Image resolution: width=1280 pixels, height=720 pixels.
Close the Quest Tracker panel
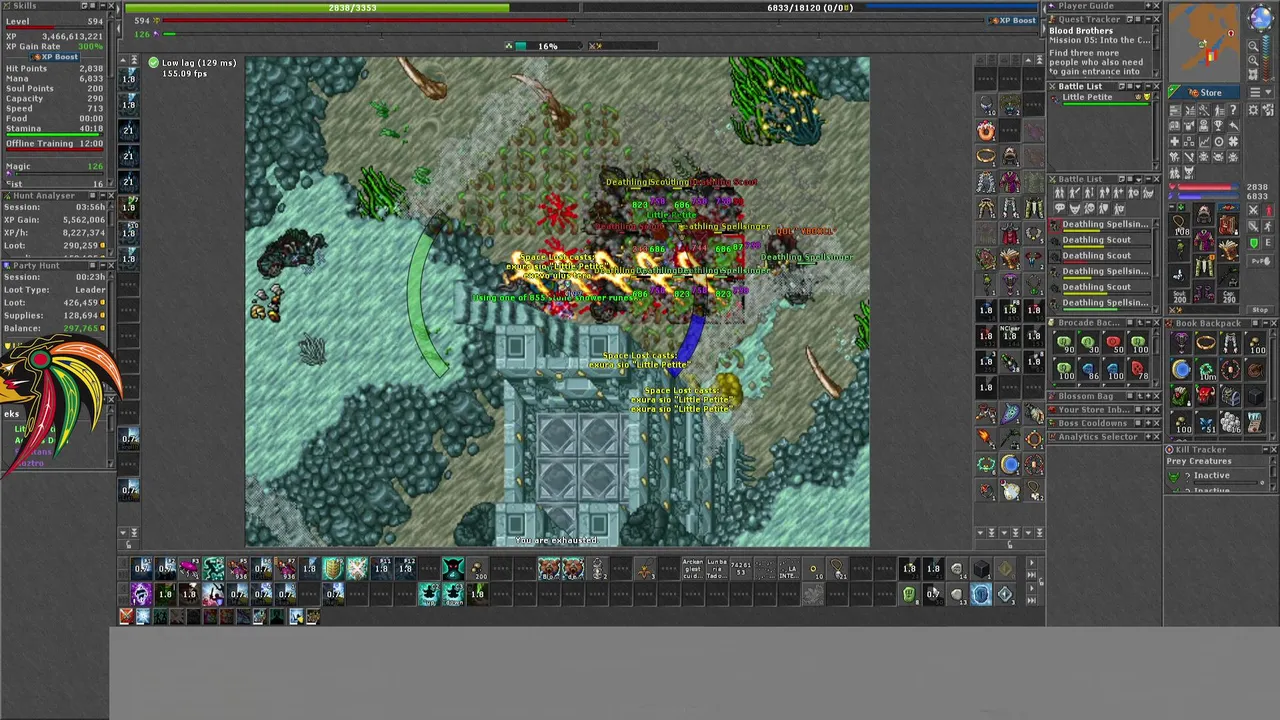point(1156,19)
